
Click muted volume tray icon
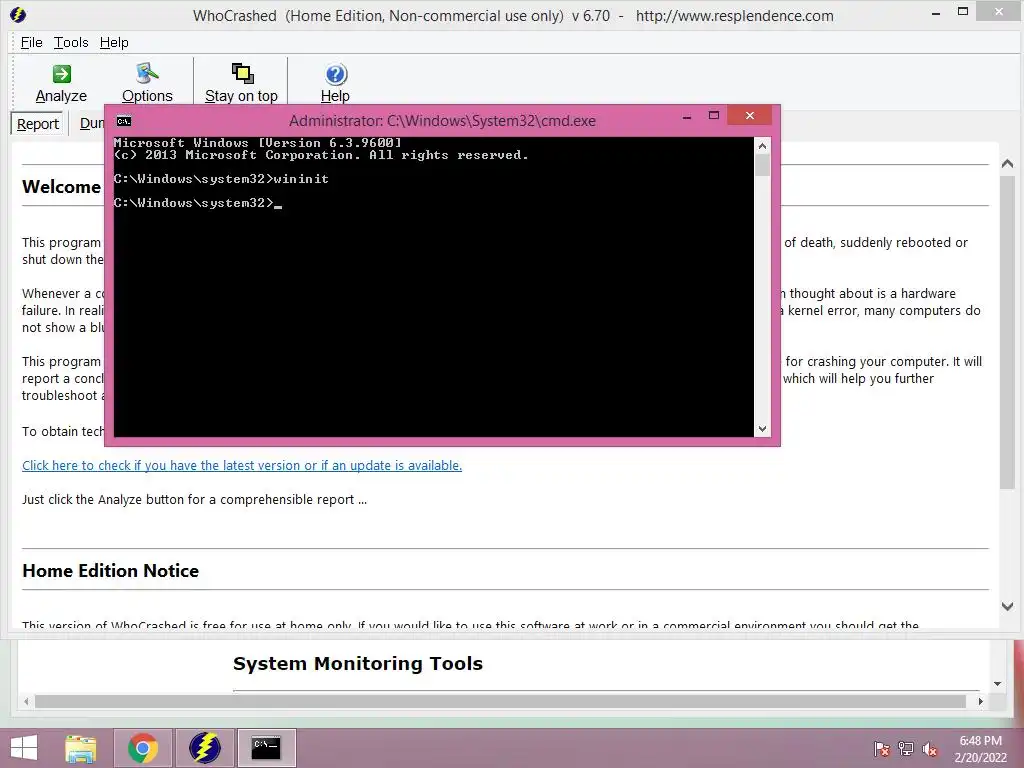point(930,749)
